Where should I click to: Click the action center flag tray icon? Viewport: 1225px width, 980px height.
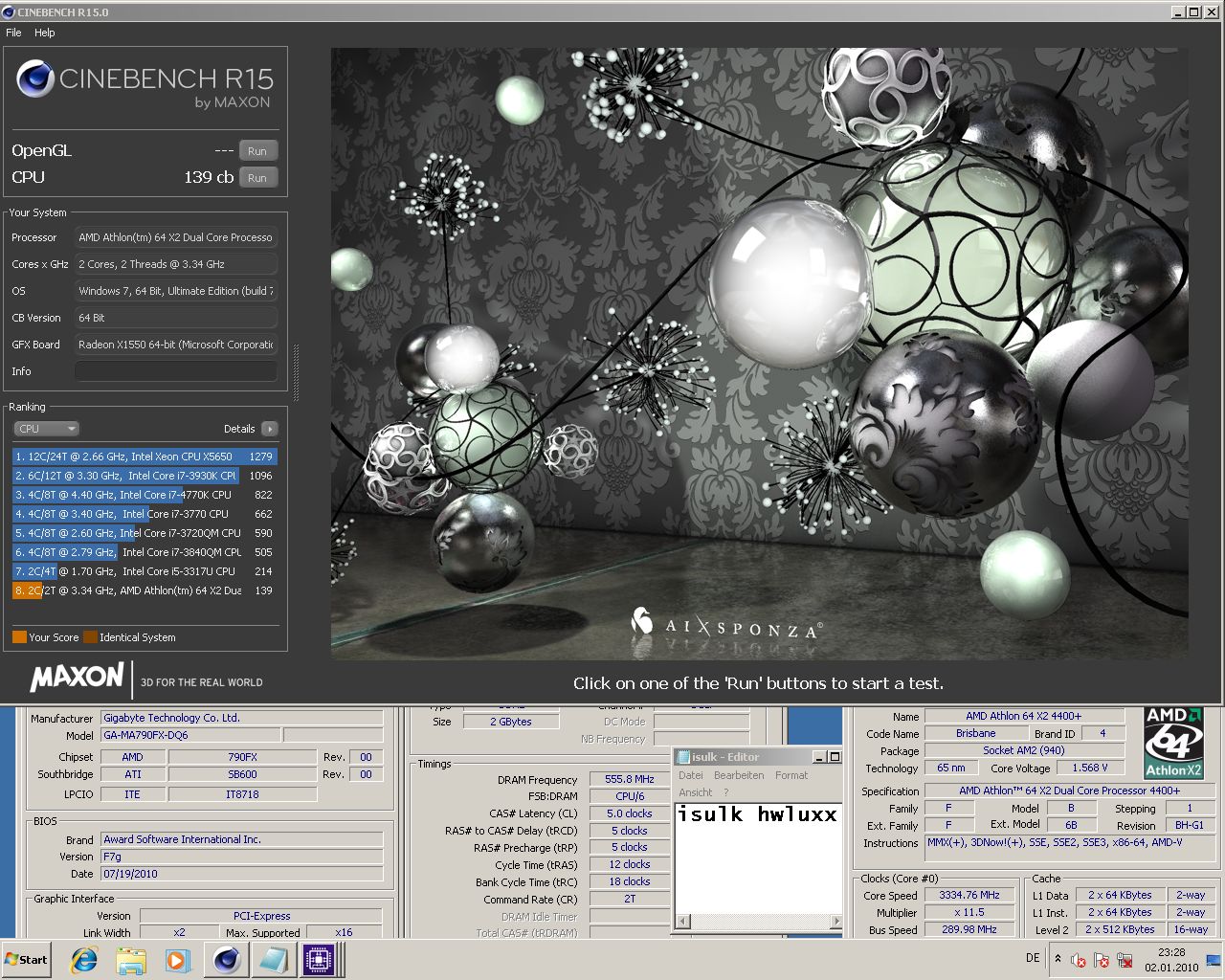click(1102, 960)
